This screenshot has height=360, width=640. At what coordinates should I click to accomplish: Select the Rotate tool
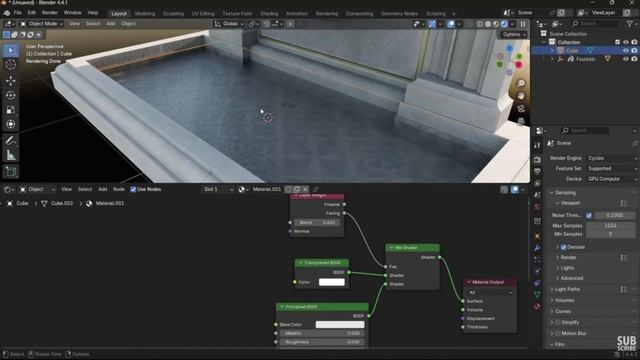(x=11, y=95)
